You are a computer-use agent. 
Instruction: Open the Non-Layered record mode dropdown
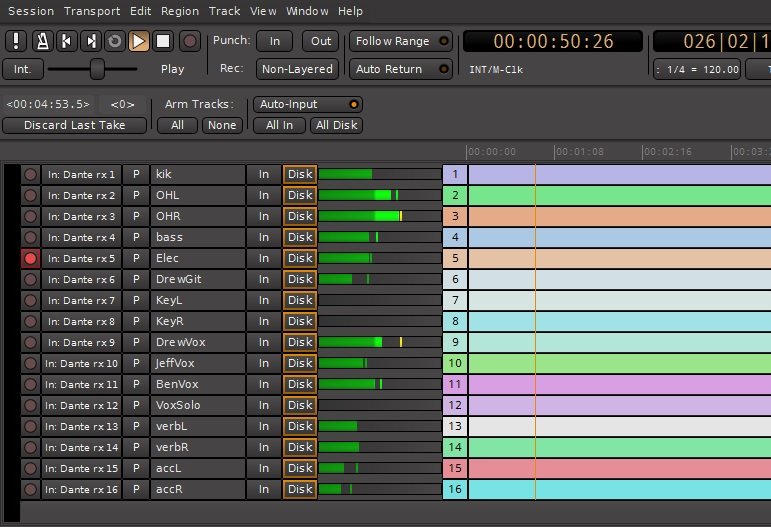(297, 69)
